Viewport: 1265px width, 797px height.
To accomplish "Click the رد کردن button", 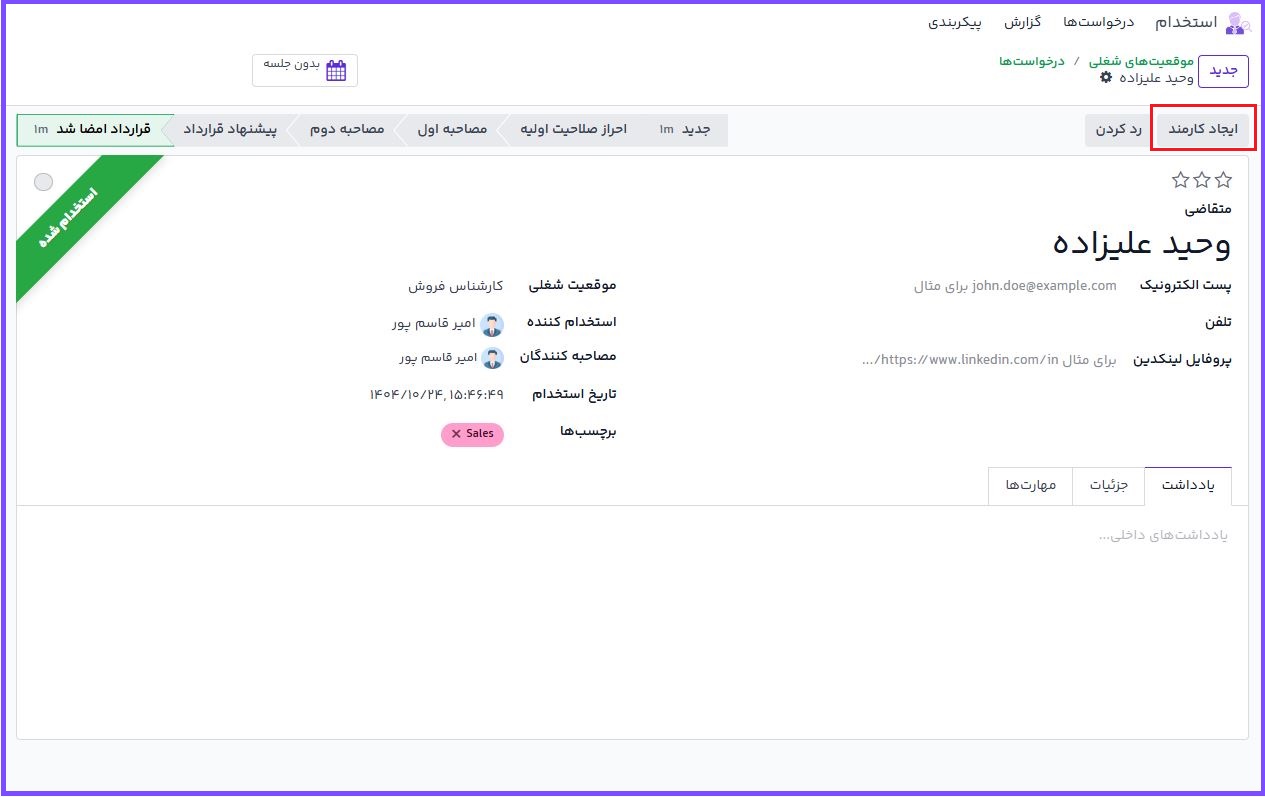I will point(1119,130).
